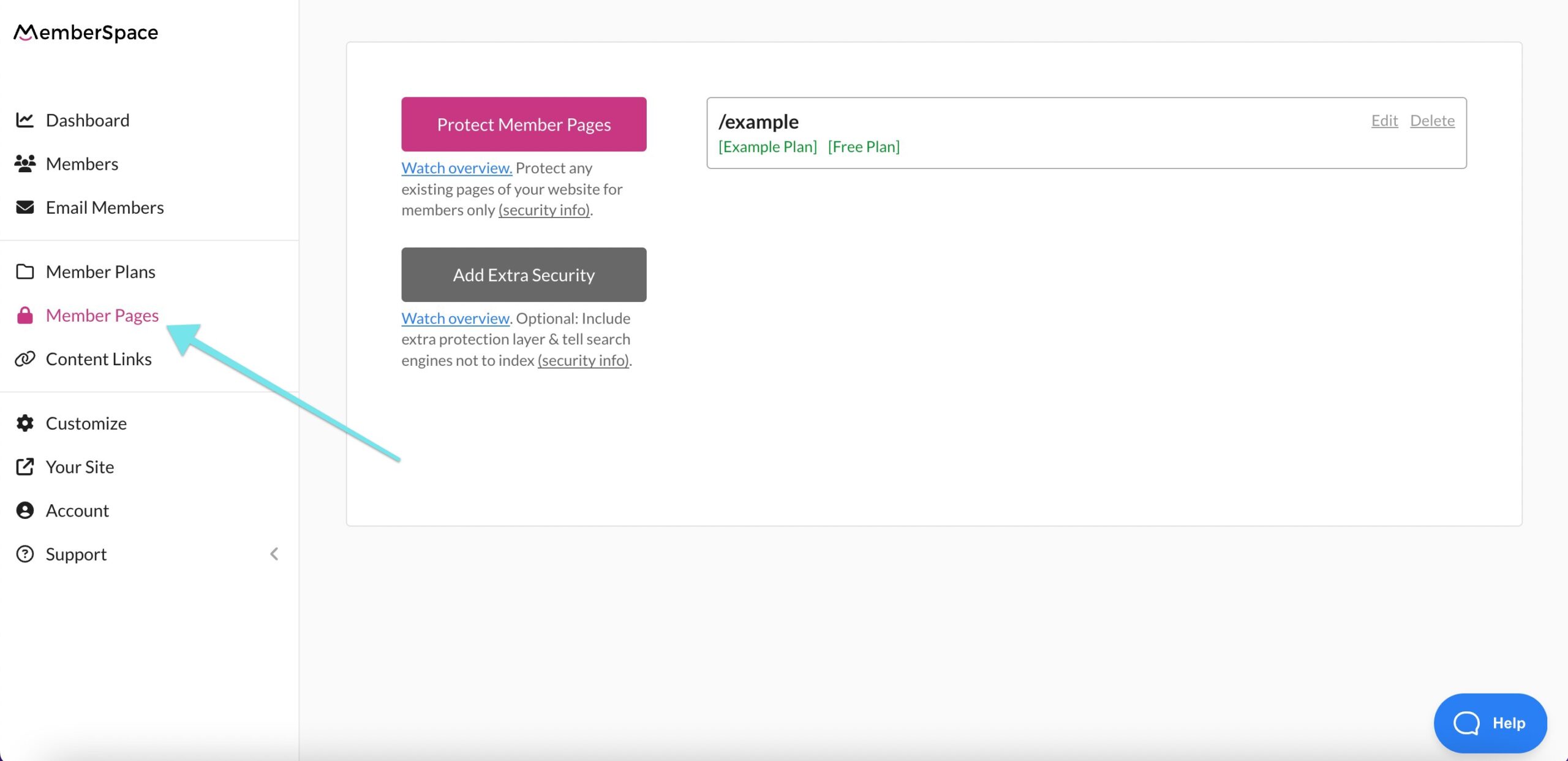Go to the Members section

point(82,164)
